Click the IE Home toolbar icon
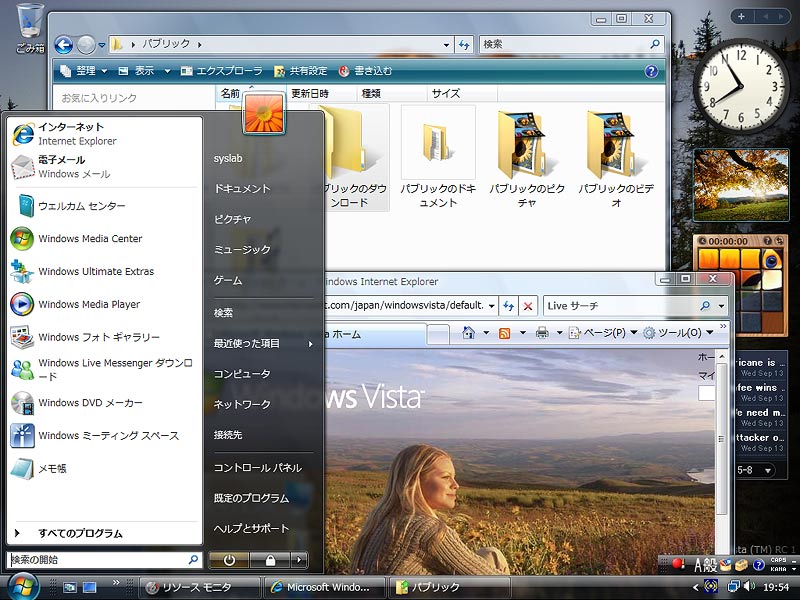Screen dimensions: 800x600 [x=468, y=333]
